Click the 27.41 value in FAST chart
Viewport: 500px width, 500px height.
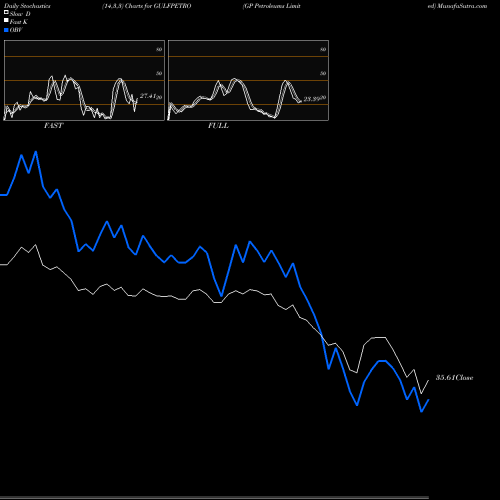click(148, 96)
